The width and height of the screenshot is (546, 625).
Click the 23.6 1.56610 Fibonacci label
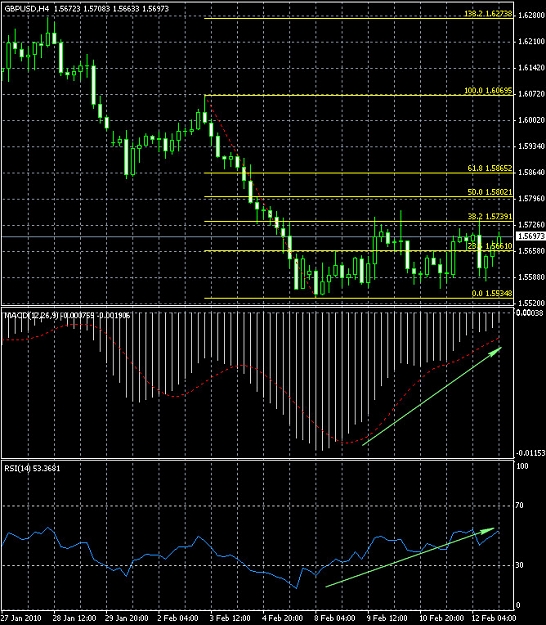489,246
